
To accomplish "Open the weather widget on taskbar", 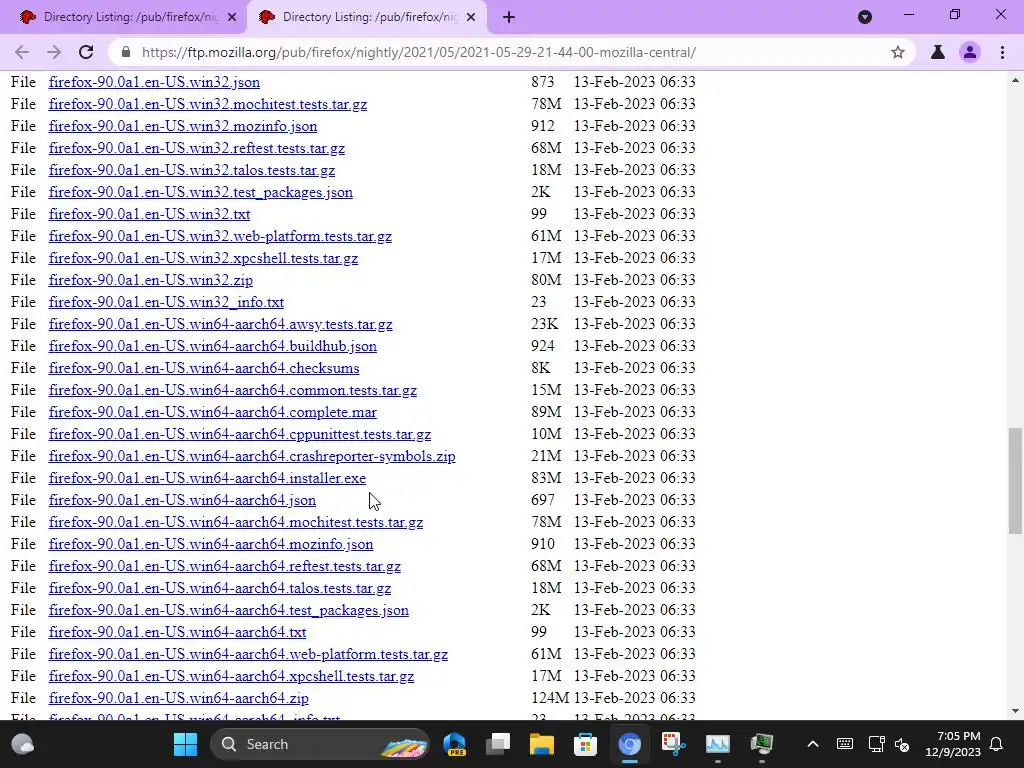I will tap(23, 744).
